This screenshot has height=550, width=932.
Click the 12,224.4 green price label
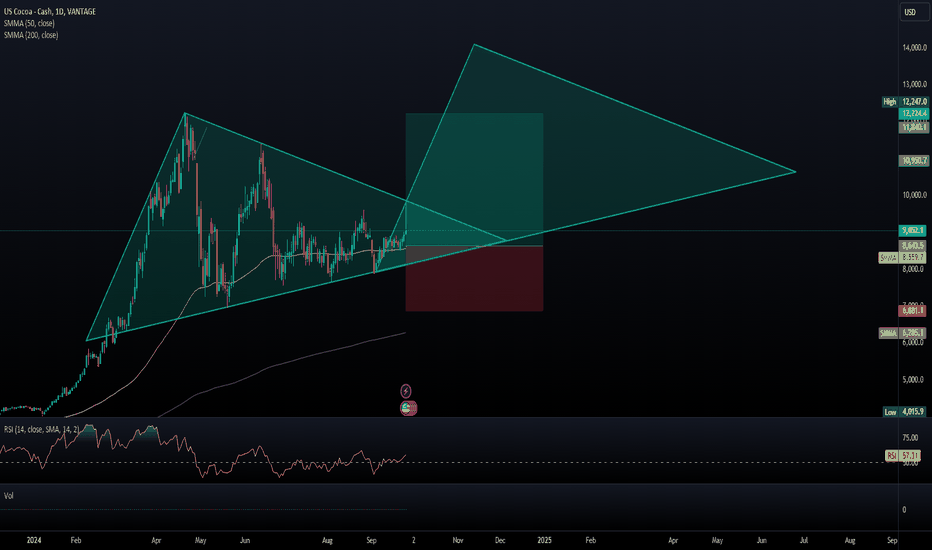914,113
